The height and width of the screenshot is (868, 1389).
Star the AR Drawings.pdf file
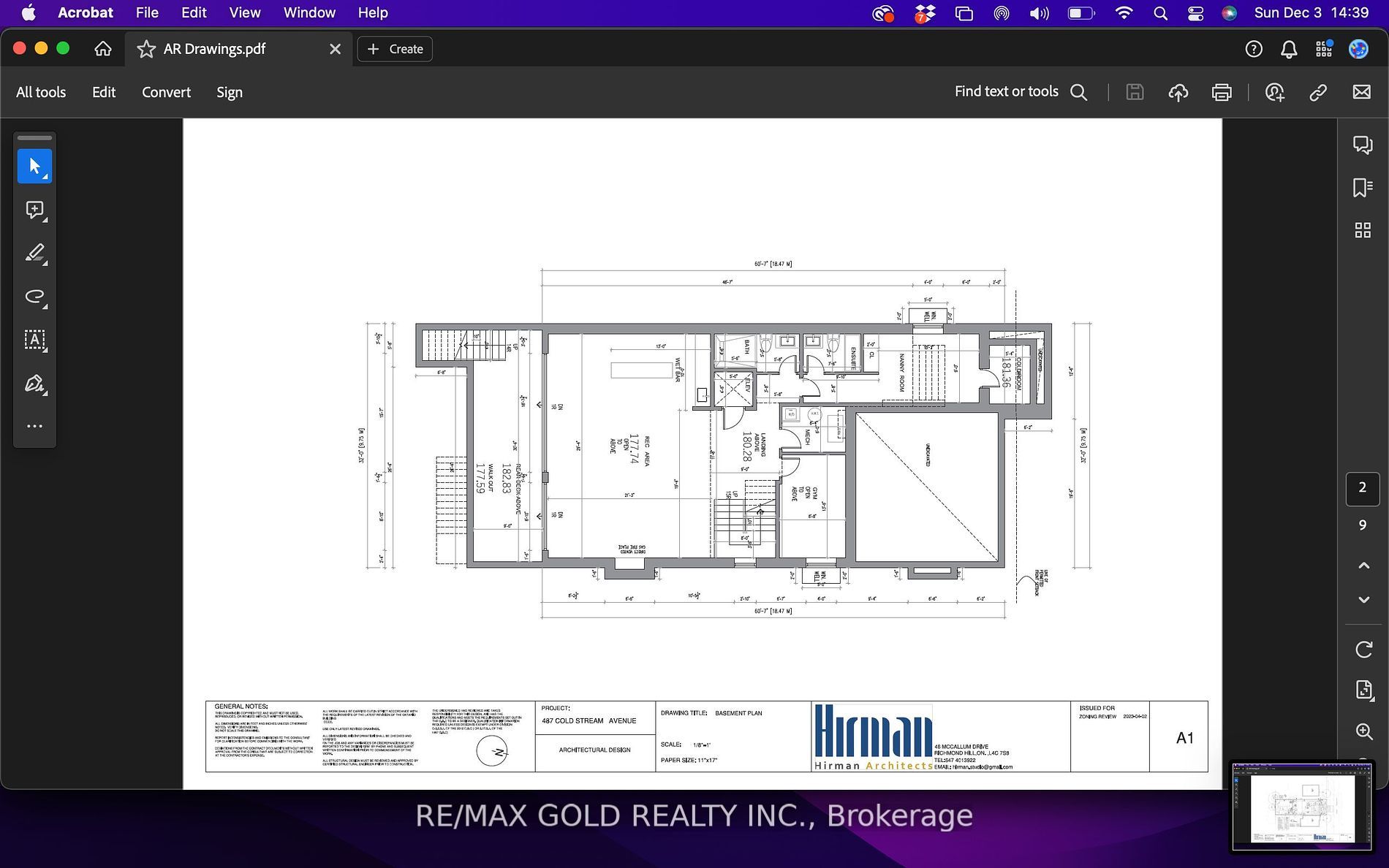click(146, 49)
